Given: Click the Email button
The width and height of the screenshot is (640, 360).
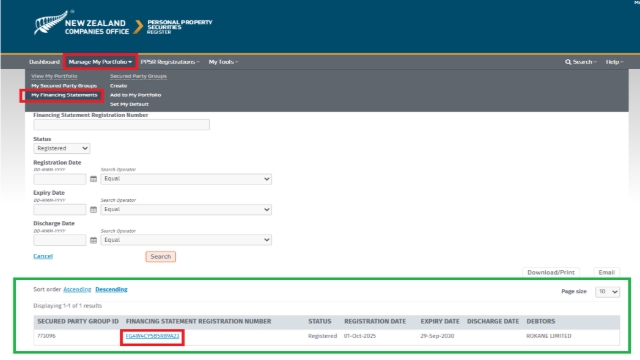Looking at the screenshot, I should point(607,272).
